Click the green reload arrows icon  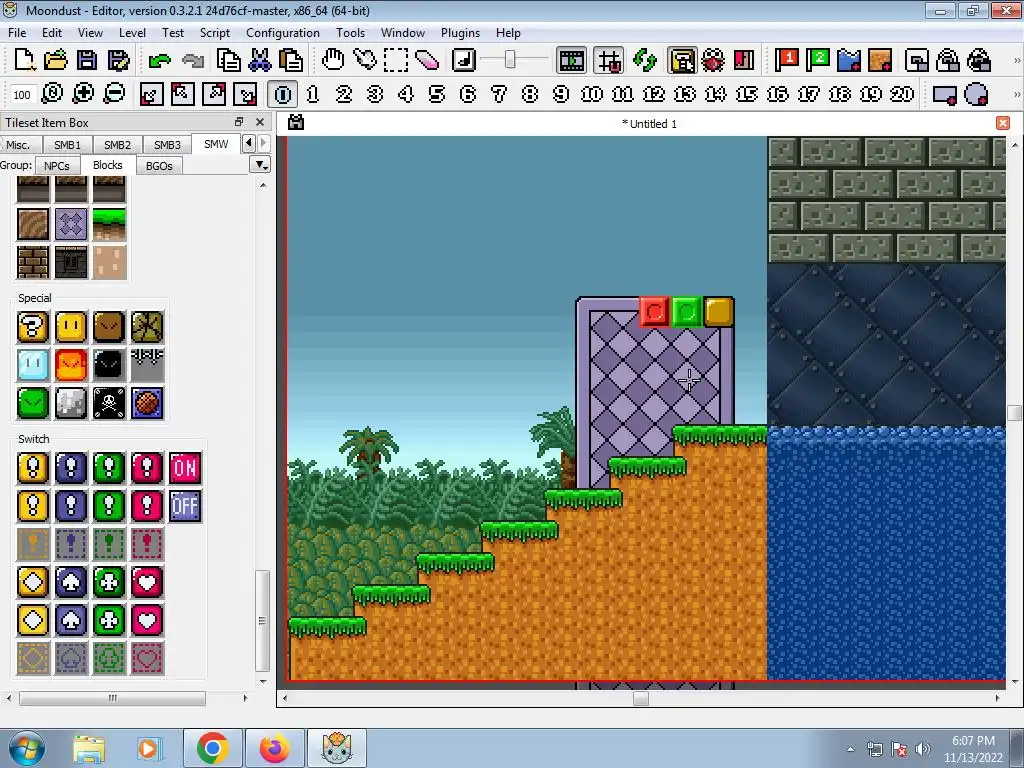point(645,60)
